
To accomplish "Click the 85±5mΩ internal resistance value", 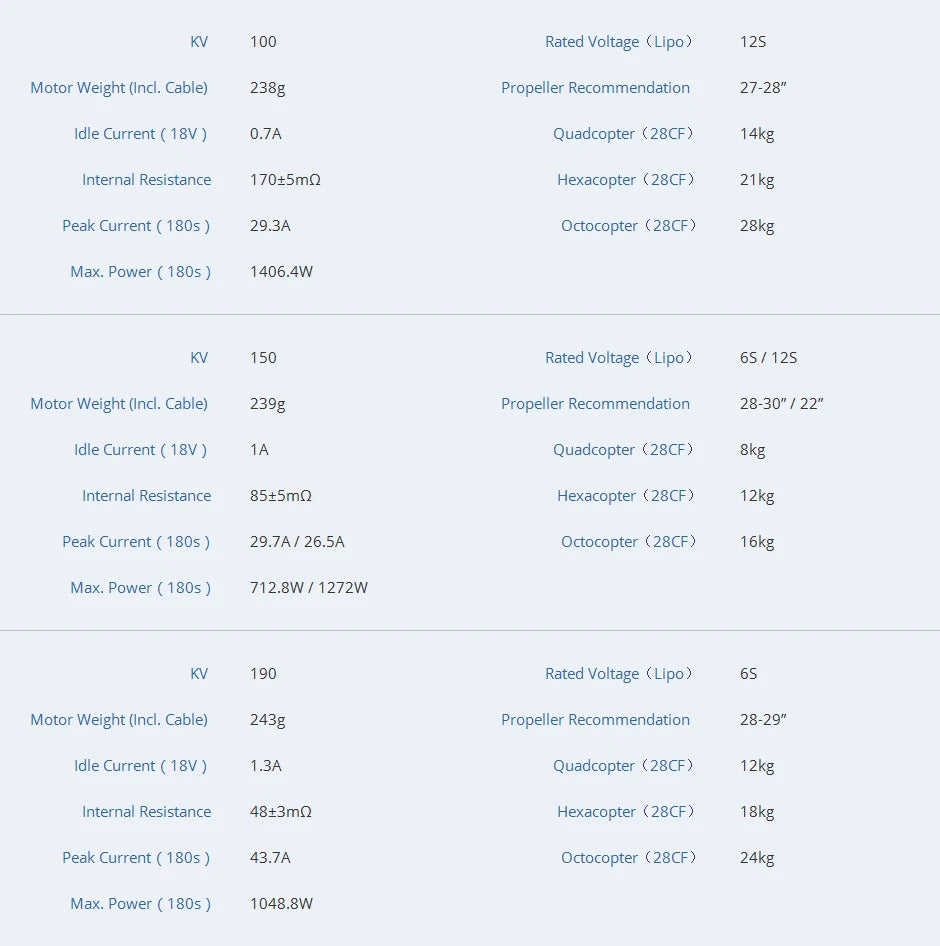I will 281,496.
